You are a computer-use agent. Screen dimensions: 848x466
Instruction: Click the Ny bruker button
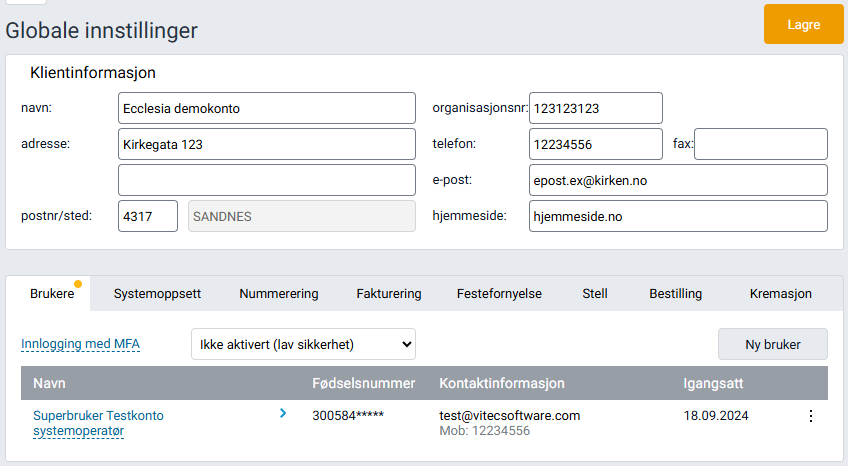773,344
